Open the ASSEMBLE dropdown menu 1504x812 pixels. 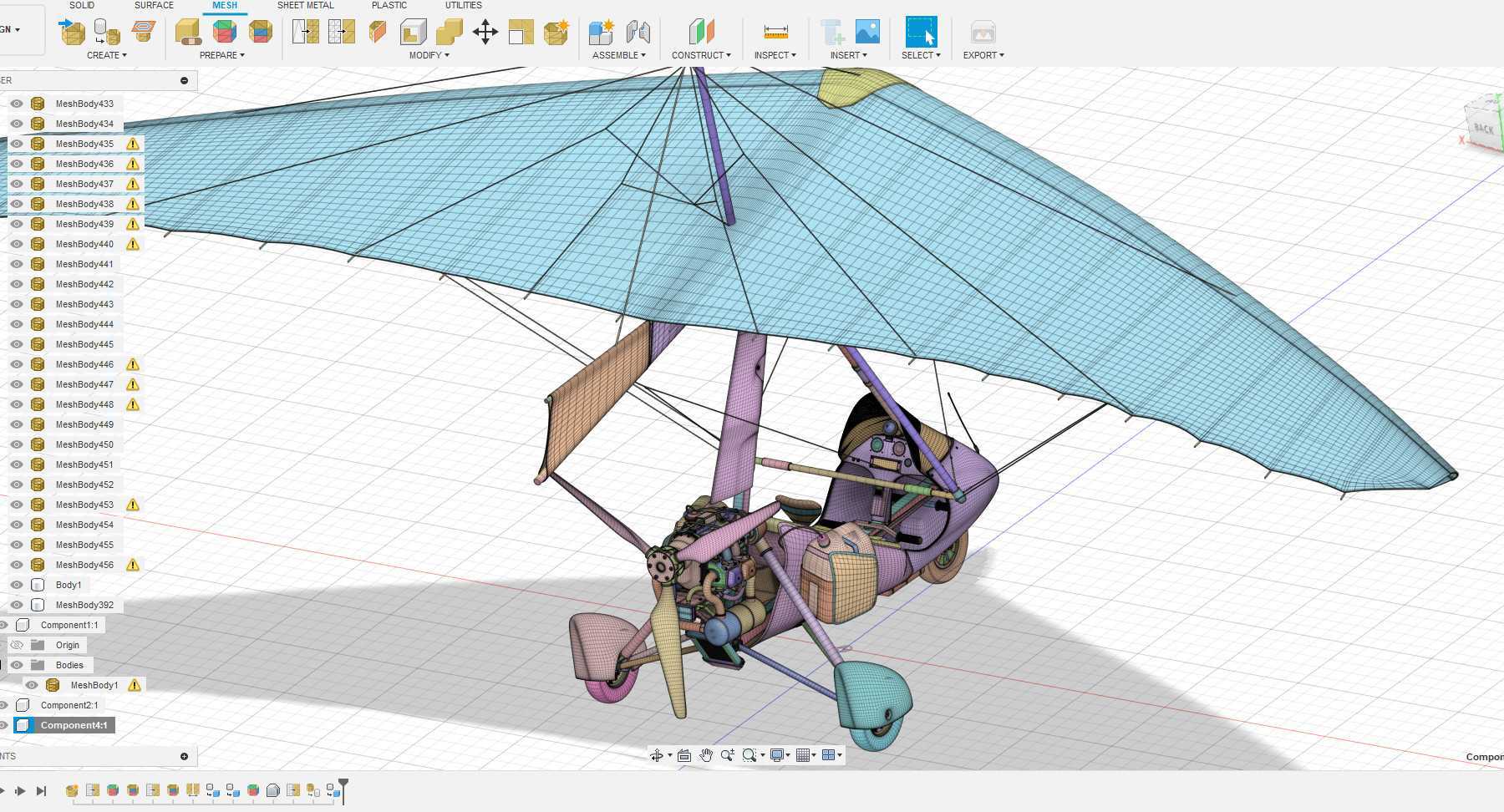(619, 55)
